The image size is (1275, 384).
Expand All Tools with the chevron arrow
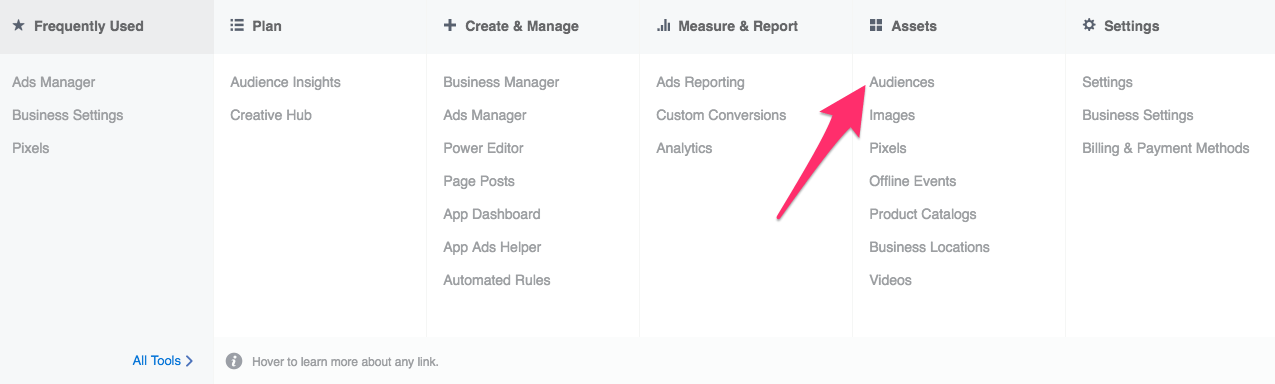click(x=190, y=361)
